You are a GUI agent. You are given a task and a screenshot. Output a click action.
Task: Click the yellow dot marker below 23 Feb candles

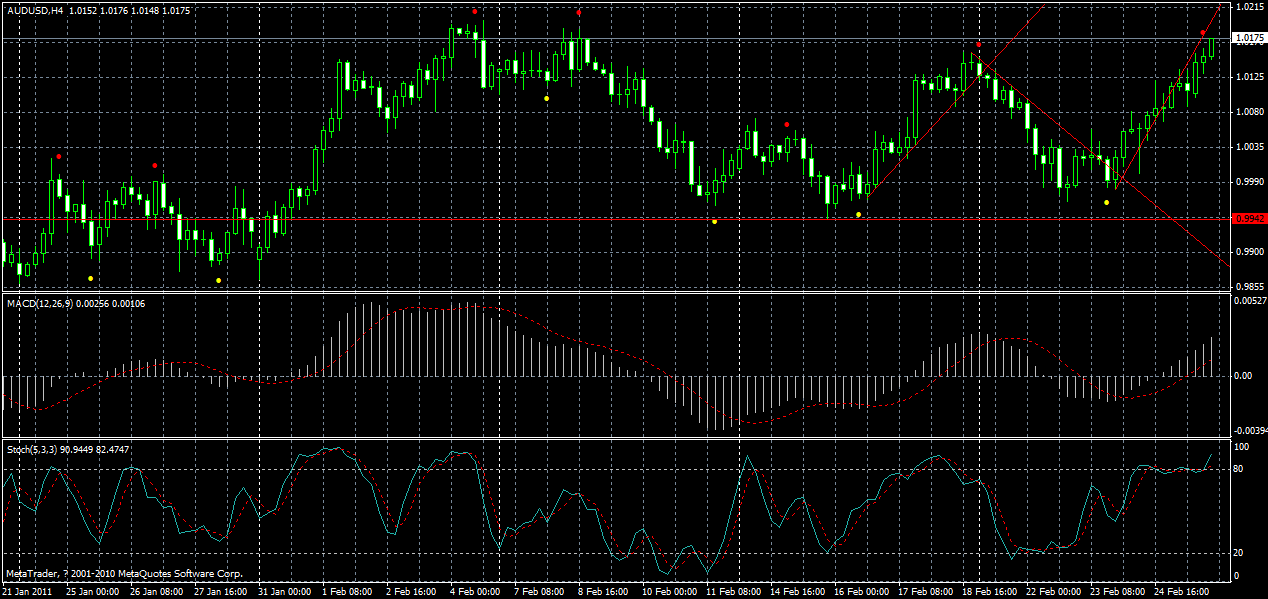(x=1105, y=200)
